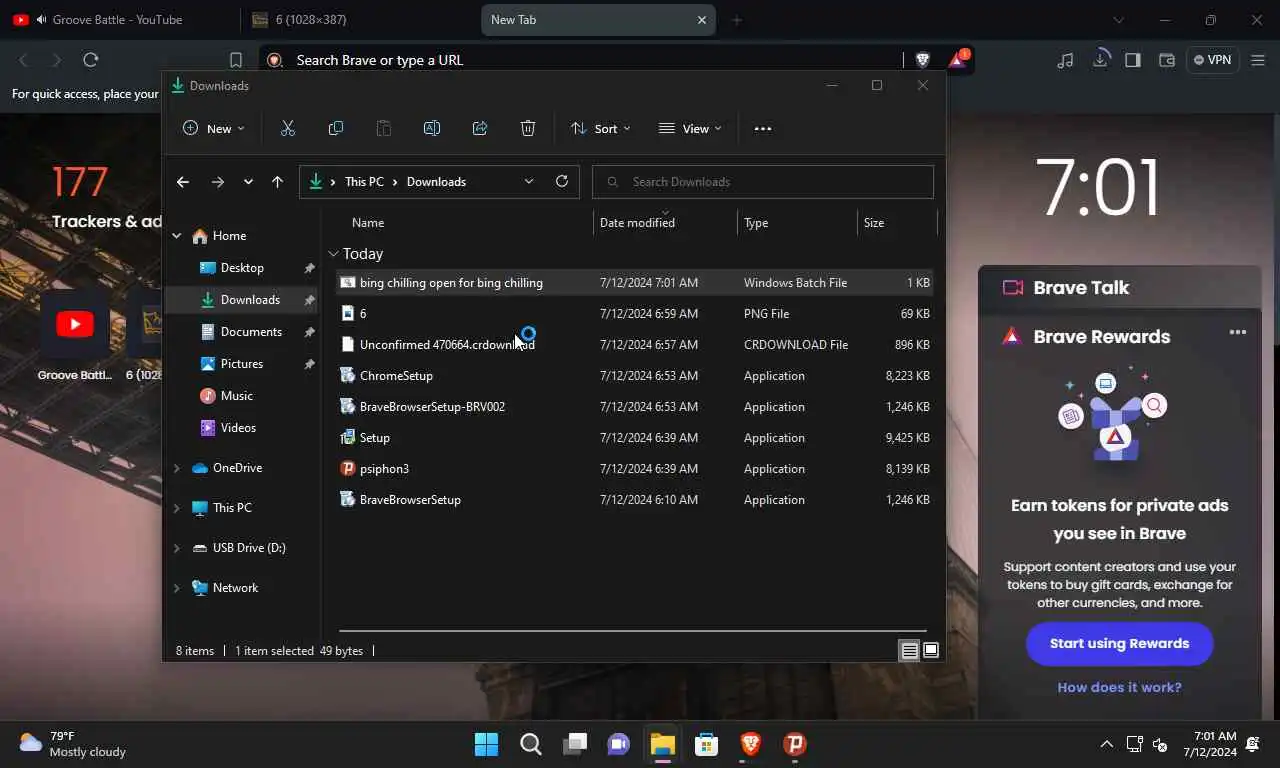Open the New item dropdown
This screenshot has height=768, width=1280.
(x=214, y=128)
